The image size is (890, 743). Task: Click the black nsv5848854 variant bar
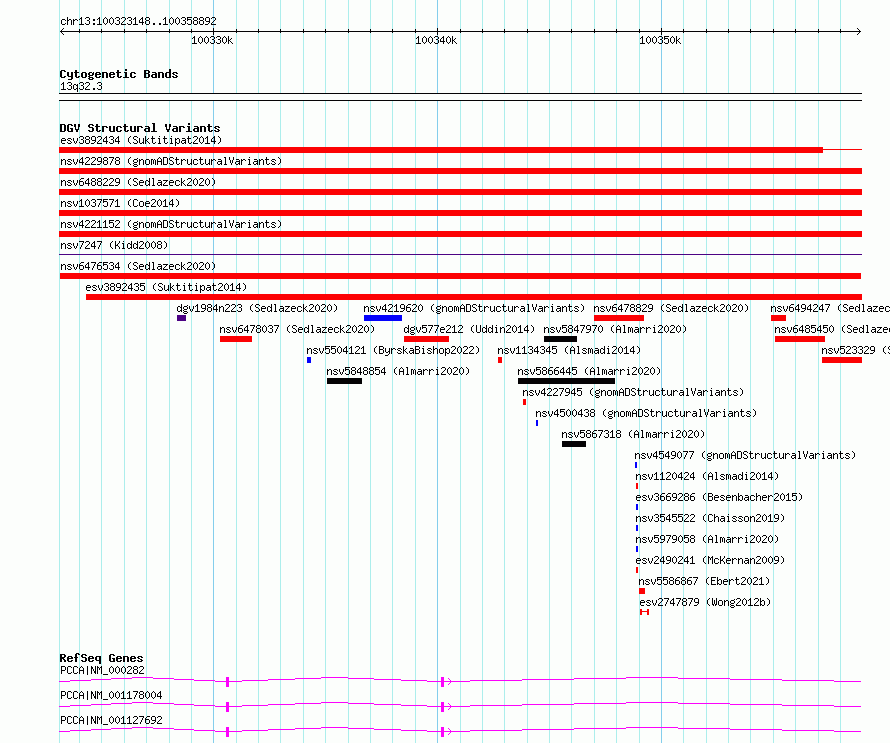[345, 381]
